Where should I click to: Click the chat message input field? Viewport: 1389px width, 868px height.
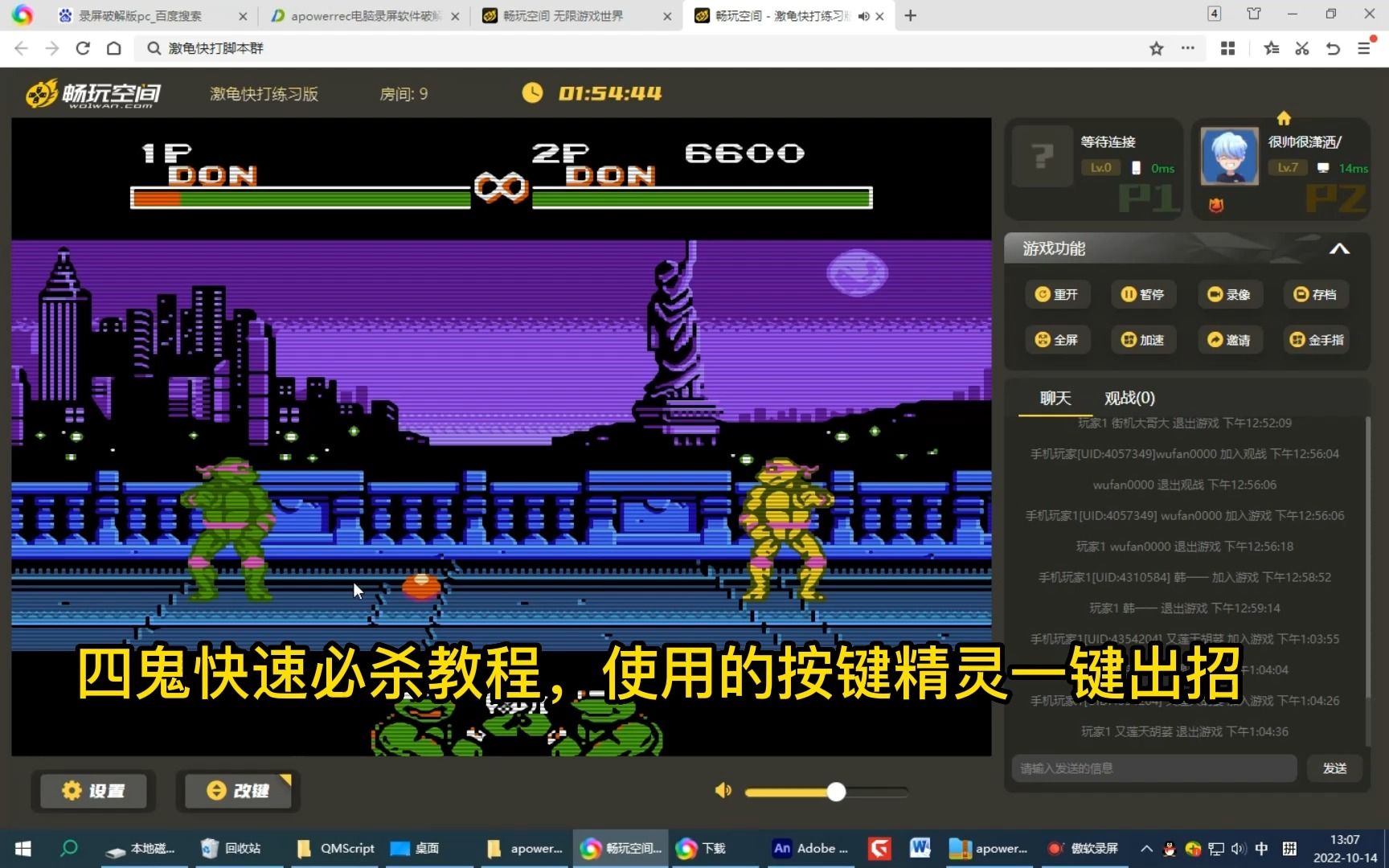(1154, 768)
